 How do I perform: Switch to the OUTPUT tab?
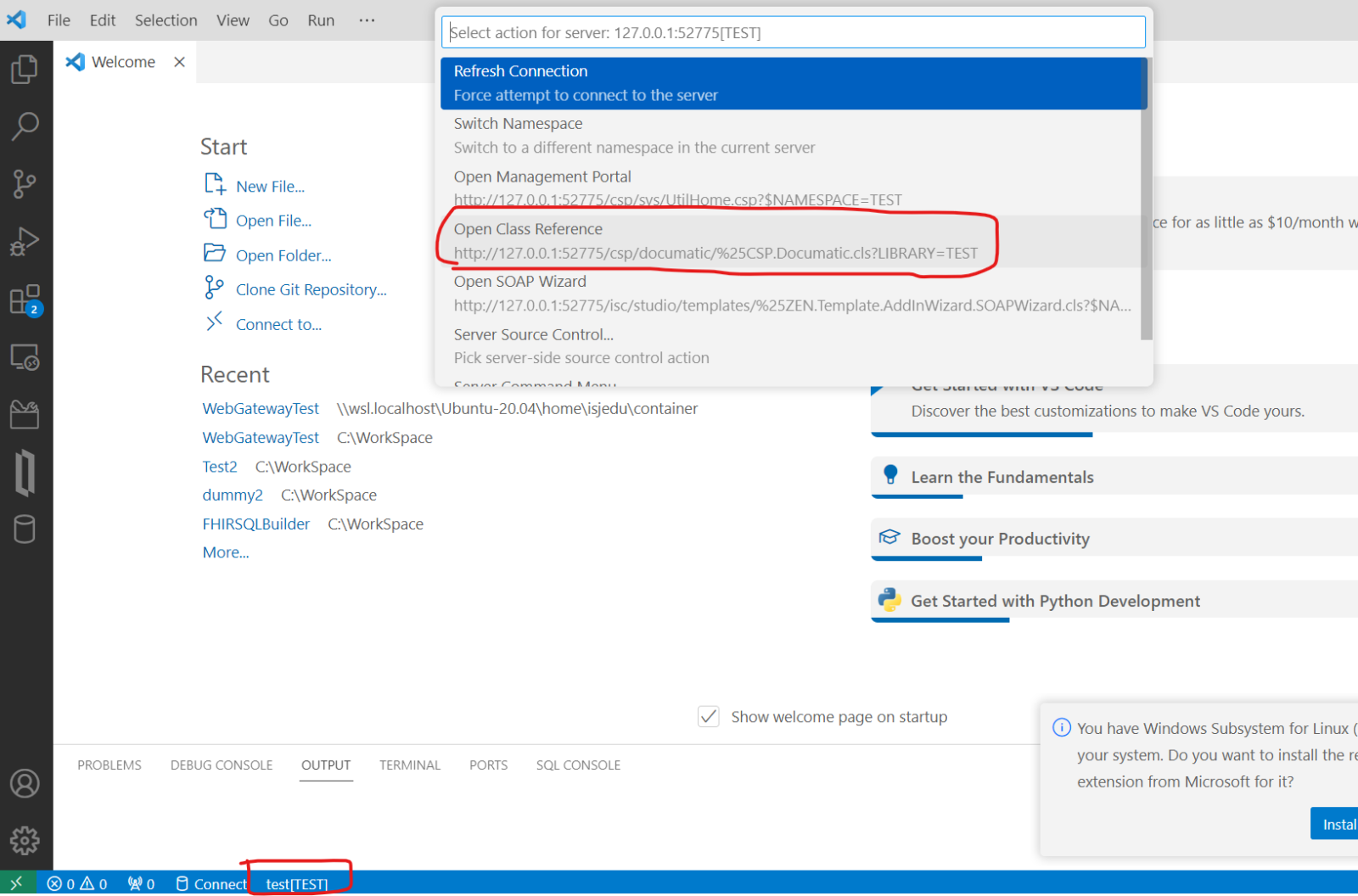click(x=326, y=765)
